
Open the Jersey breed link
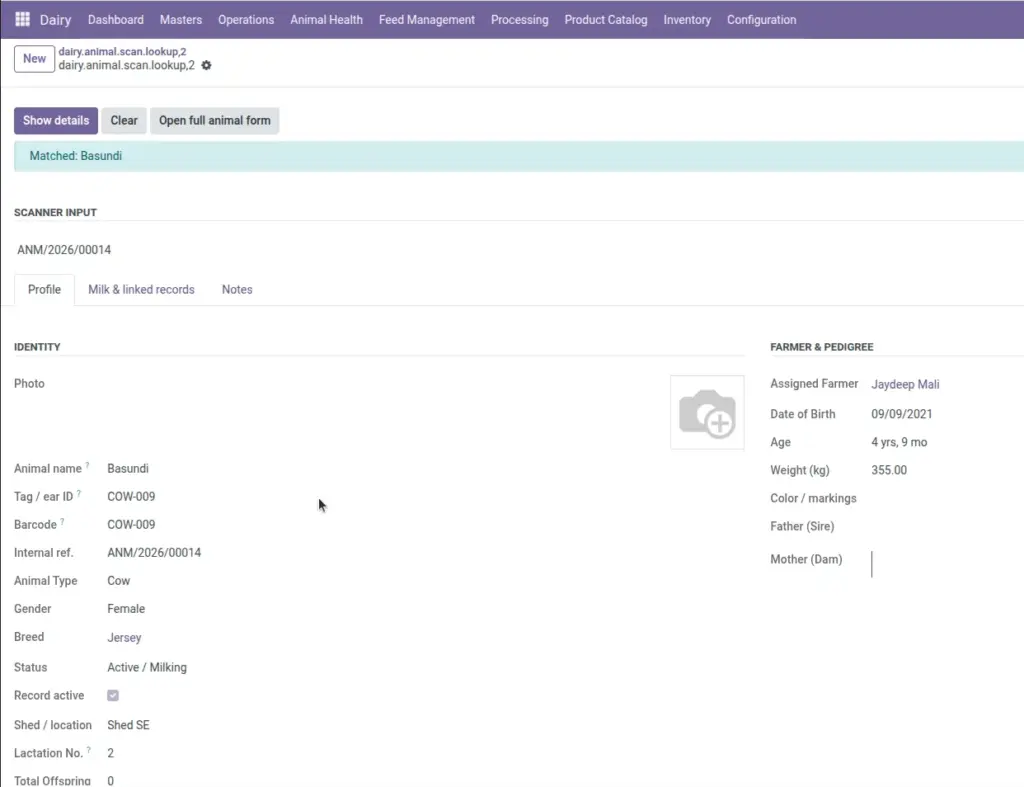[124, 637]
